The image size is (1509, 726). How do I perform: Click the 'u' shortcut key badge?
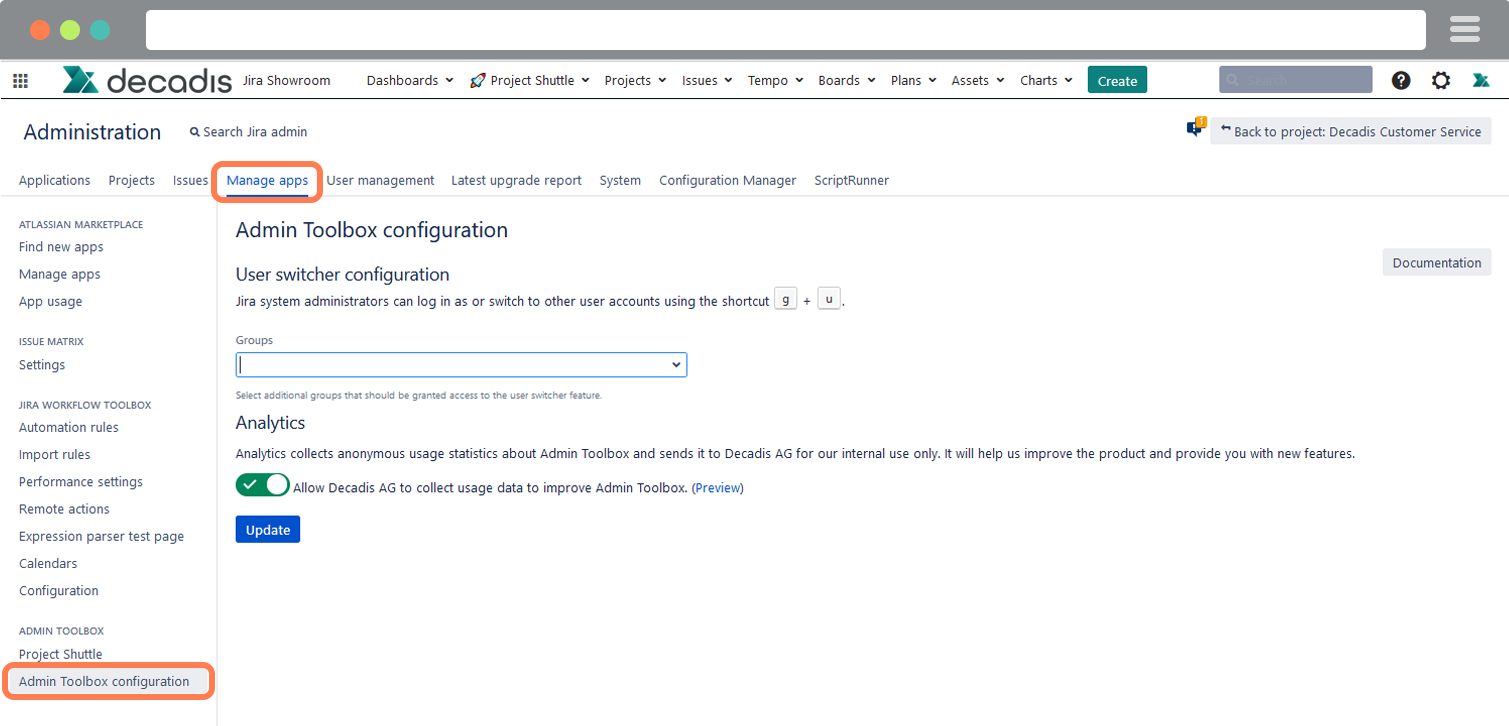pos(828,297)
